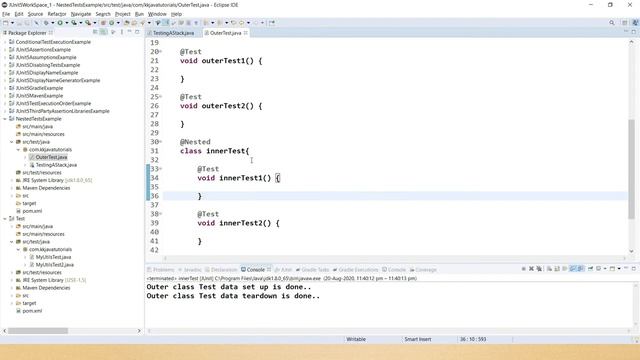Click the Debug bug icon in toolbar
This screenshot has width=640, height=360.
click(46, 23)
